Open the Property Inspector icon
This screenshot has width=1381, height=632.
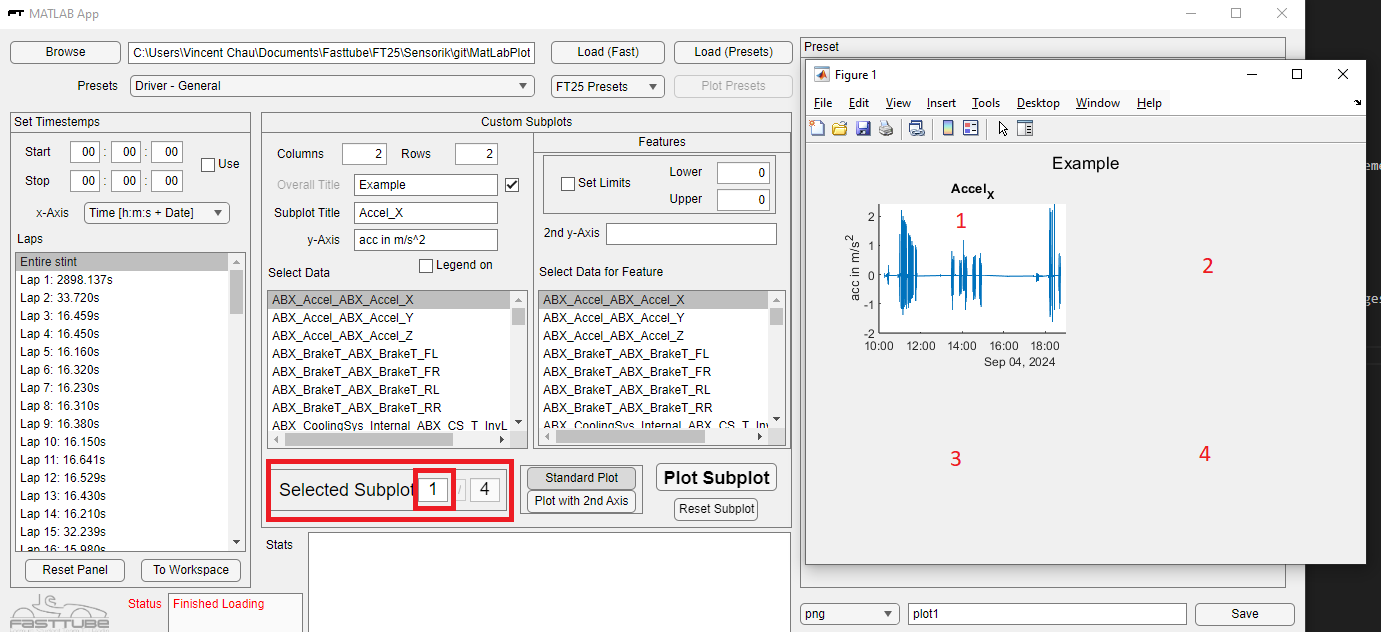1025,128
